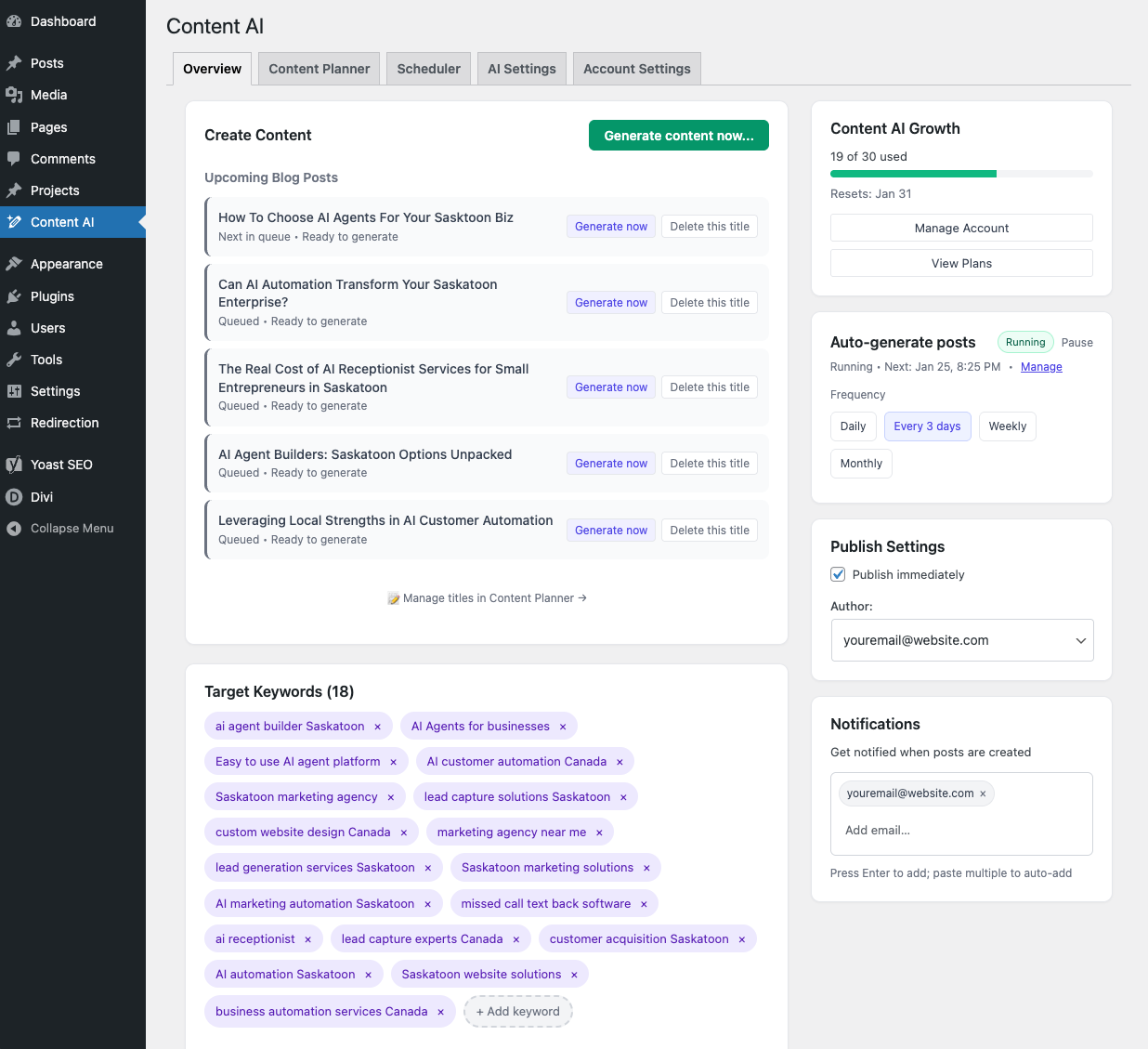Click Generate content now button
The image size is (1148, 1049).
[678, 135]
